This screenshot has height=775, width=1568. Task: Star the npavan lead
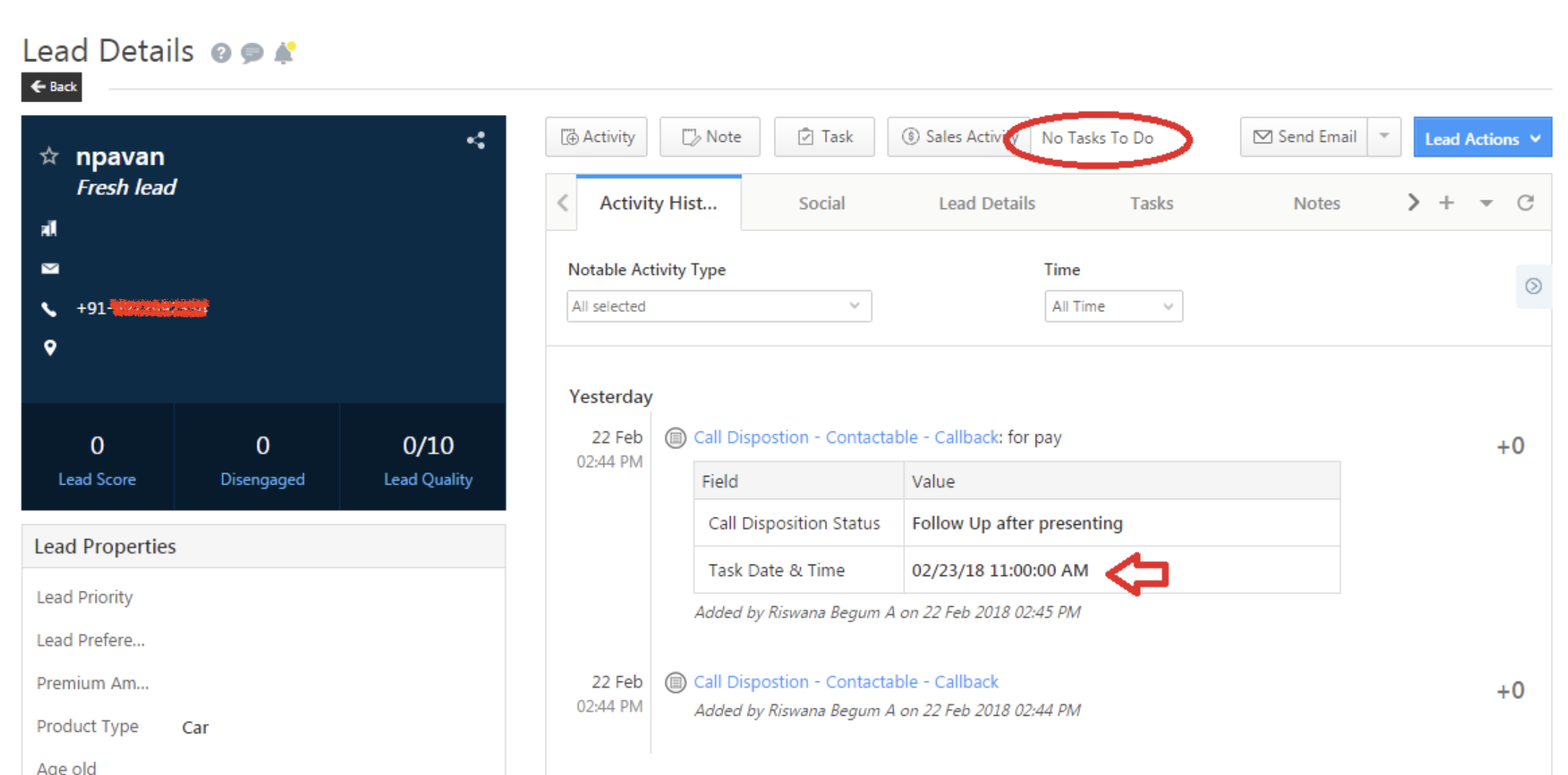[49, 156]
